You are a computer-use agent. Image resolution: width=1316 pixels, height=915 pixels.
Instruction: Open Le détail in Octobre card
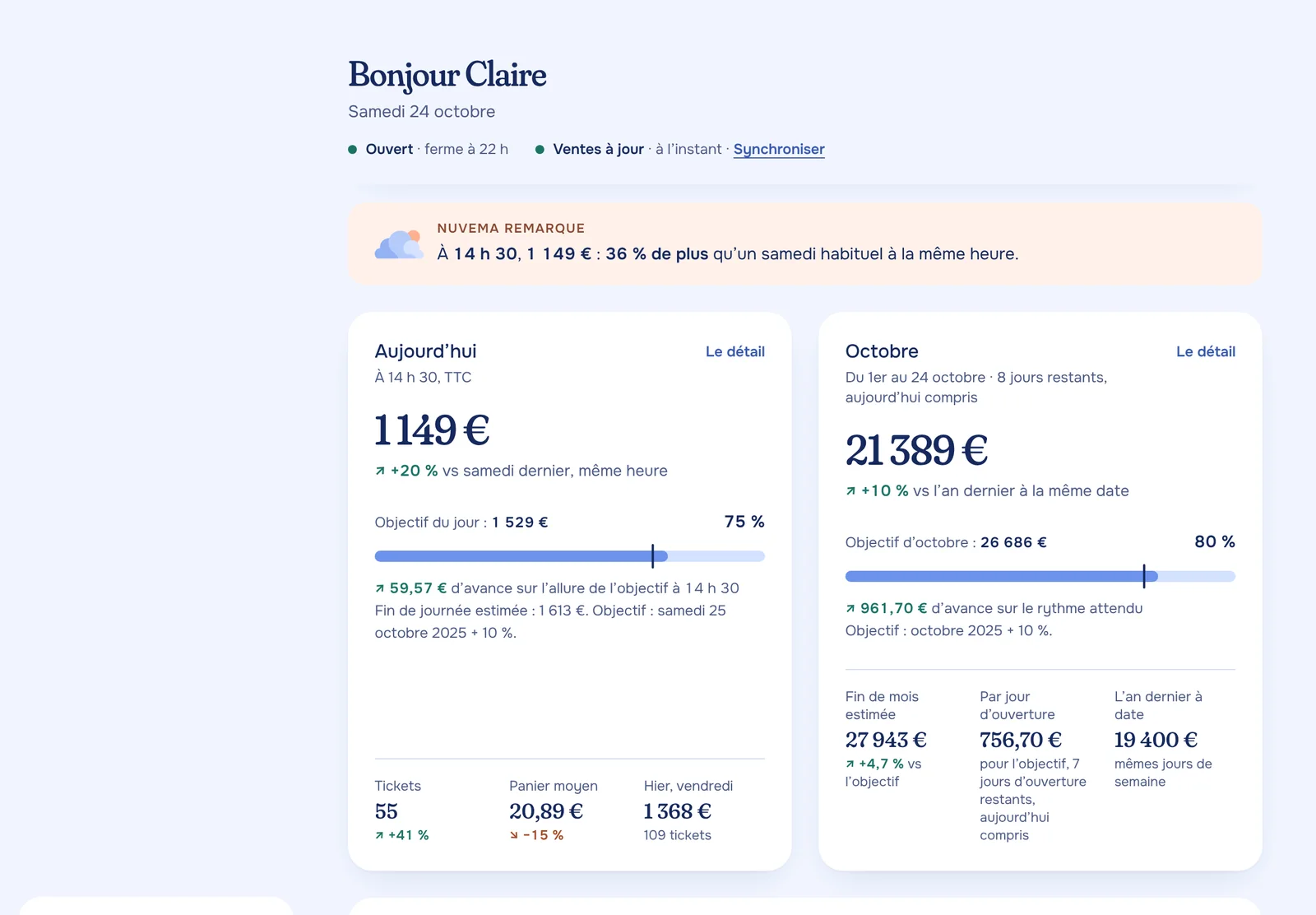coord(1206,351)
